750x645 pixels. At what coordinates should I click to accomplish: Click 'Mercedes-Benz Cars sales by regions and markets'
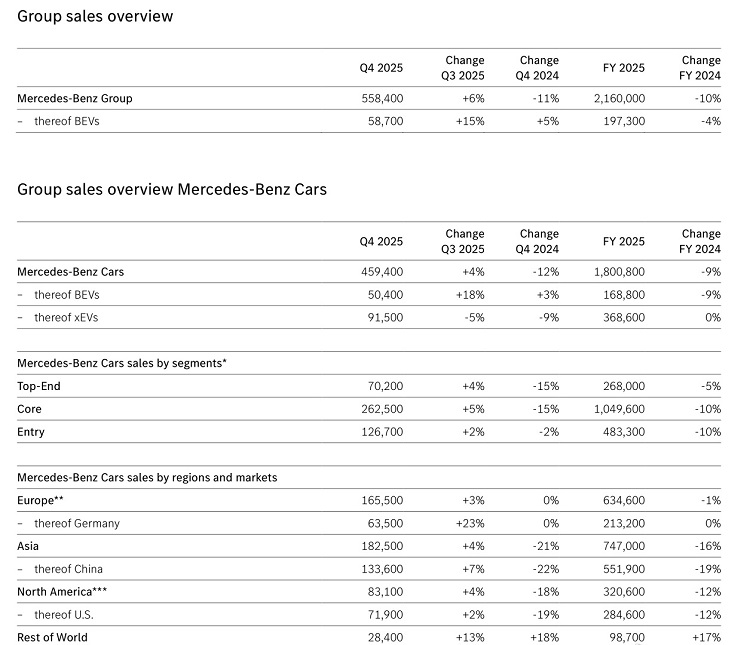(x=147, y=477)
